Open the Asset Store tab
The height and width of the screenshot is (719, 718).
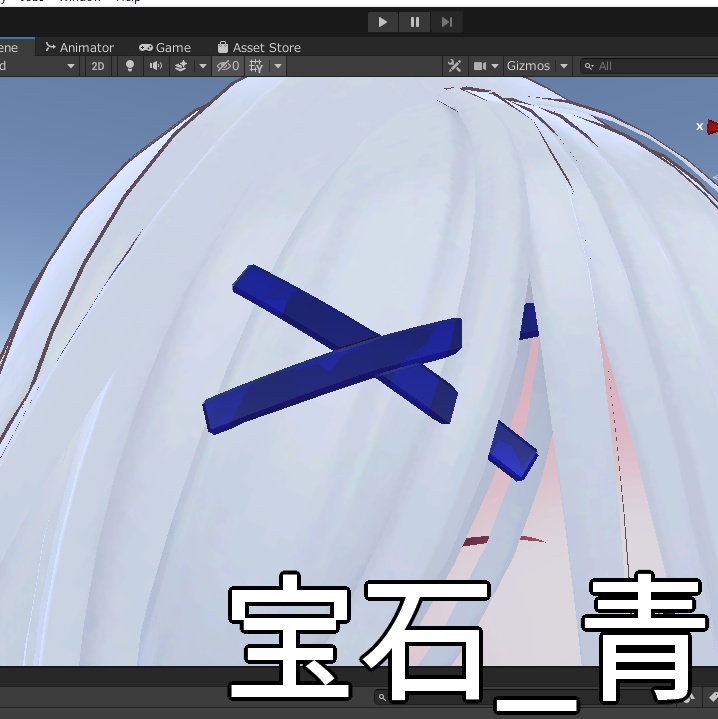pos(260,47)
